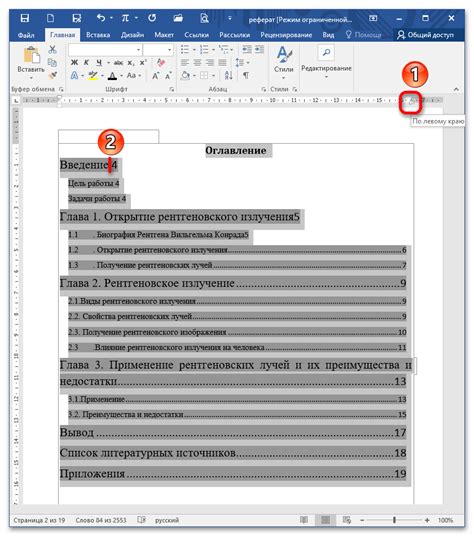
Task: Switch to Print Layout view
Action: tap(325, 520)
